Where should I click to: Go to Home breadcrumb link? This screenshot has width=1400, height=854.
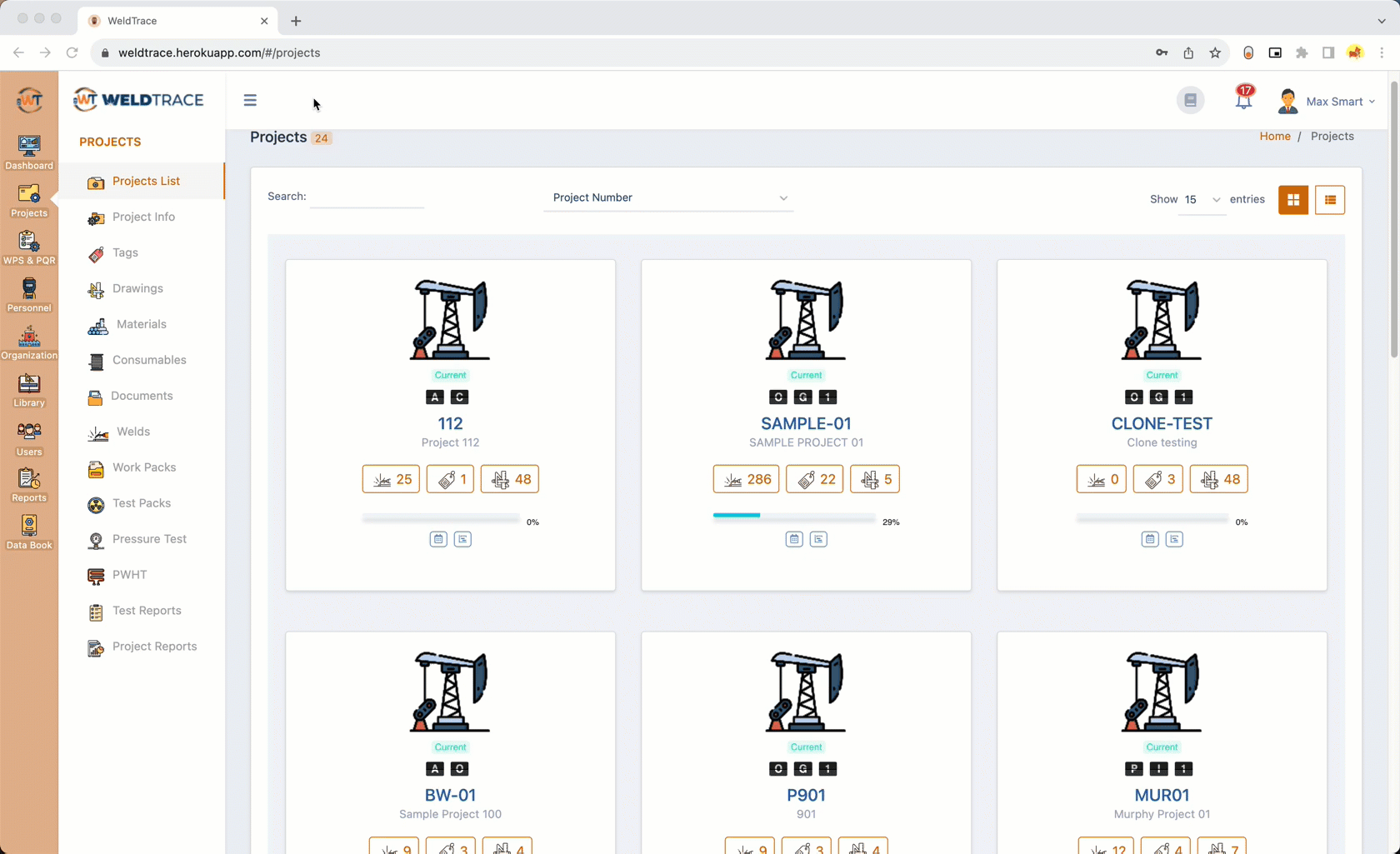coord(1275,136)
